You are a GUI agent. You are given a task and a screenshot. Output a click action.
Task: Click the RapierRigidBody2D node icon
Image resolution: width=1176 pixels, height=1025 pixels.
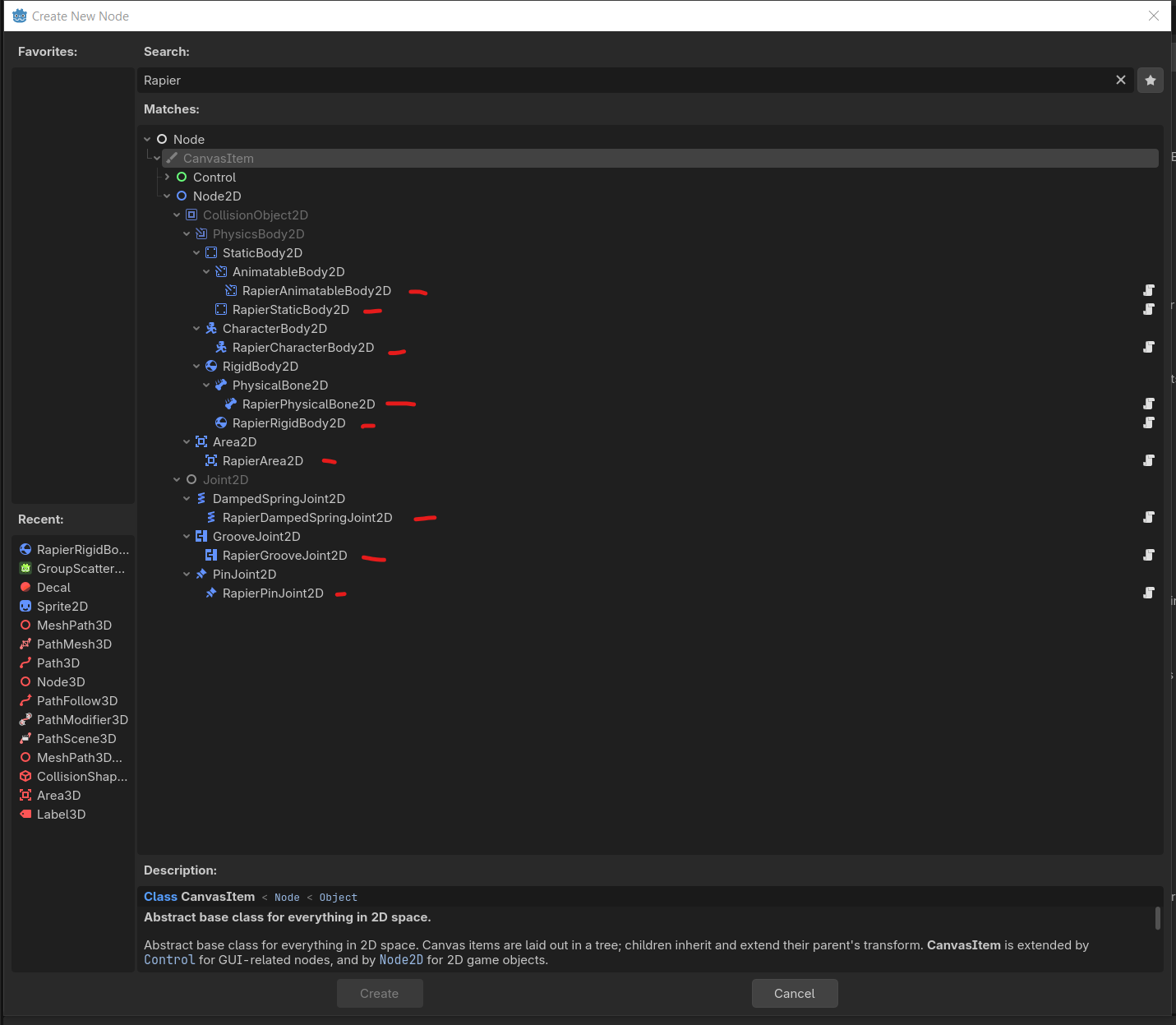(221, 423)
